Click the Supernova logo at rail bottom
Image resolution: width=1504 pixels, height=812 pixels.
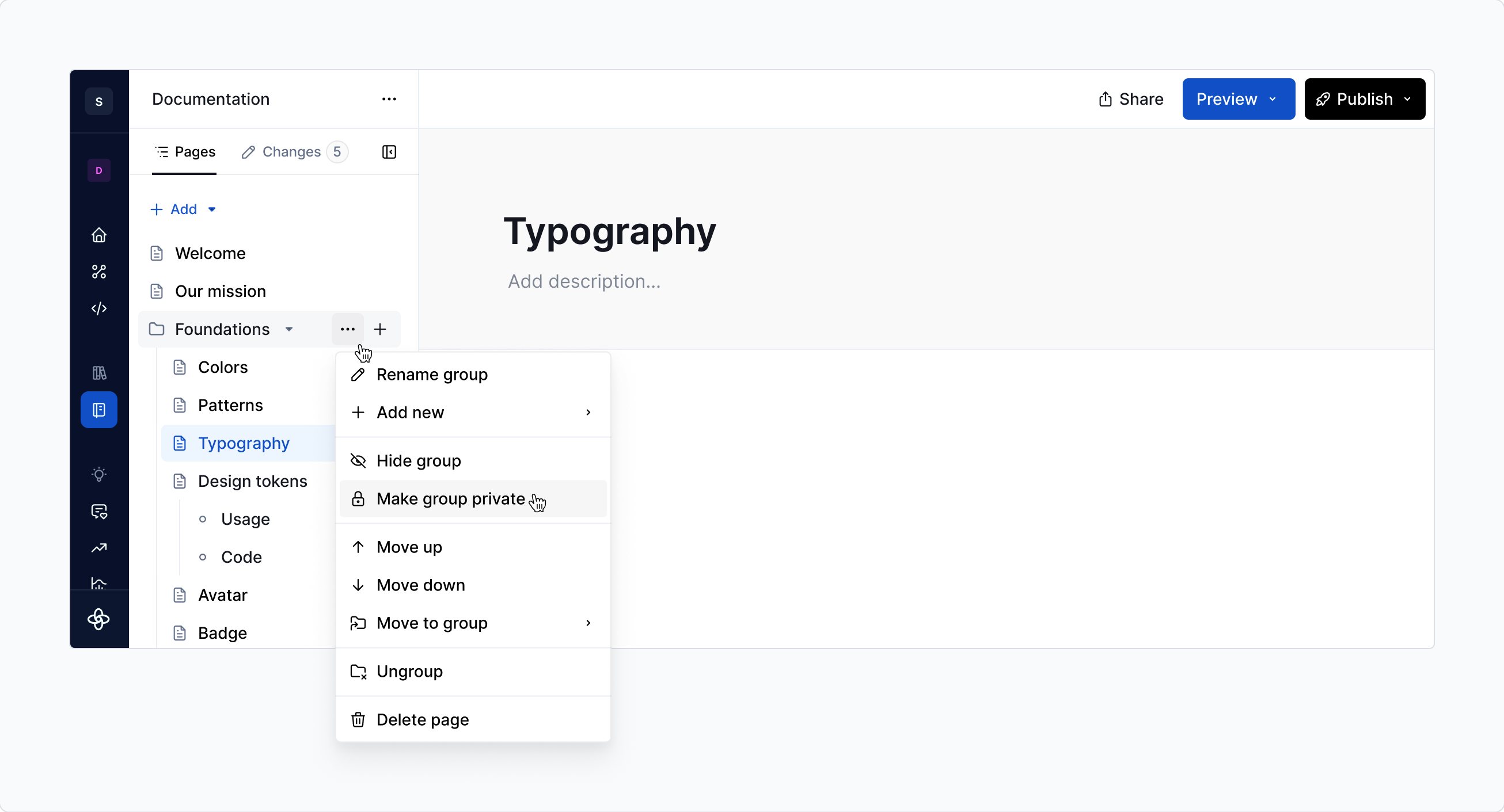click(x=98, y=619)
